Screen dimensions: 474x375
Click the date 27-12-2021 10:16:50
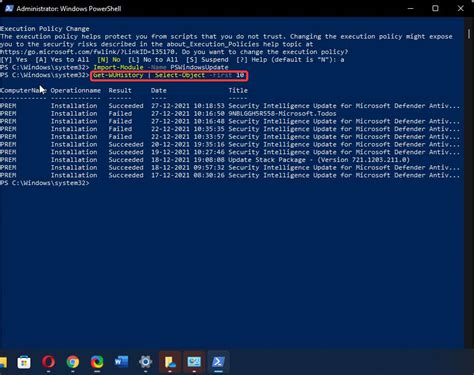188,114
